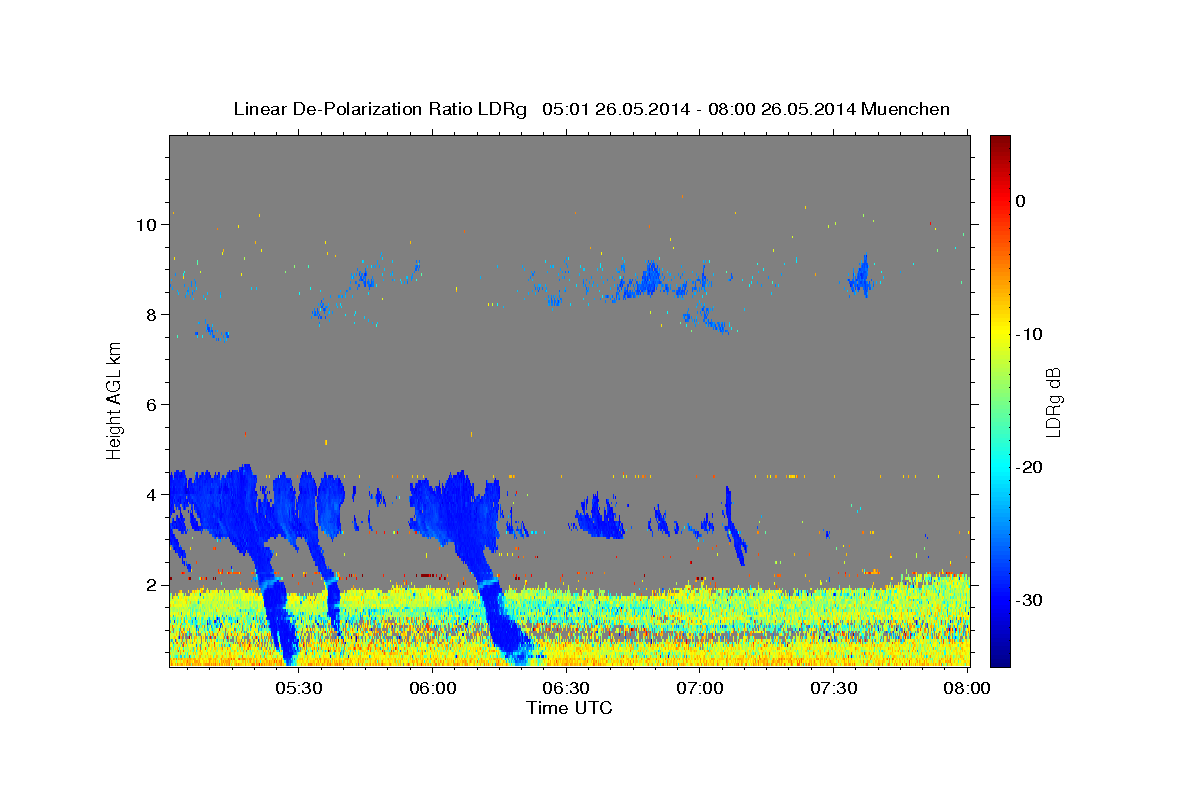Image resolution: width=1200 pixels, height=800 pixels.
Task: Select the 06:00 time tick label
Action: pyautogui.click(x=433, y=689)
